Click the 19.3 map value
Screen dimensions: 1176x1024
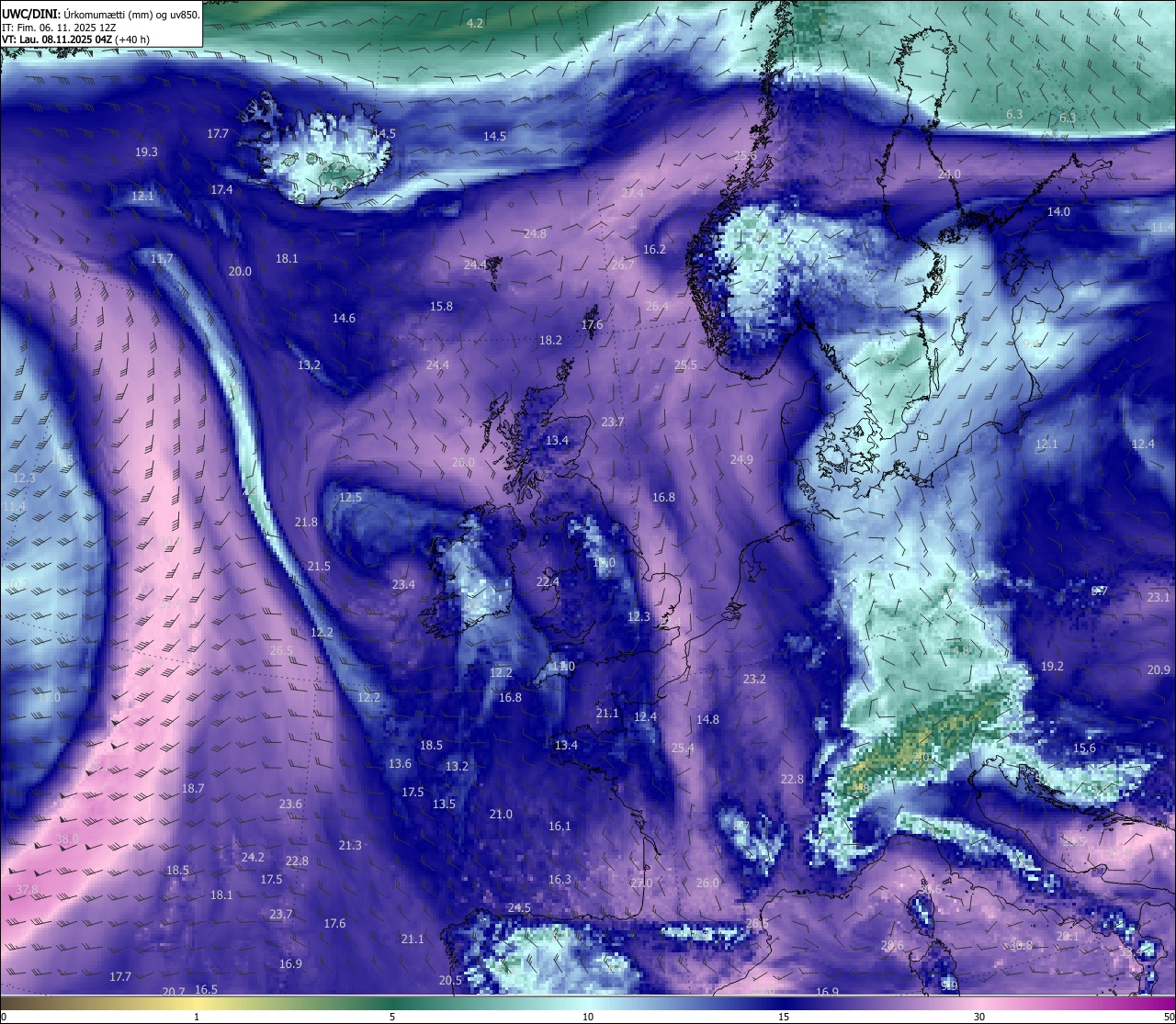coord(146,152)
